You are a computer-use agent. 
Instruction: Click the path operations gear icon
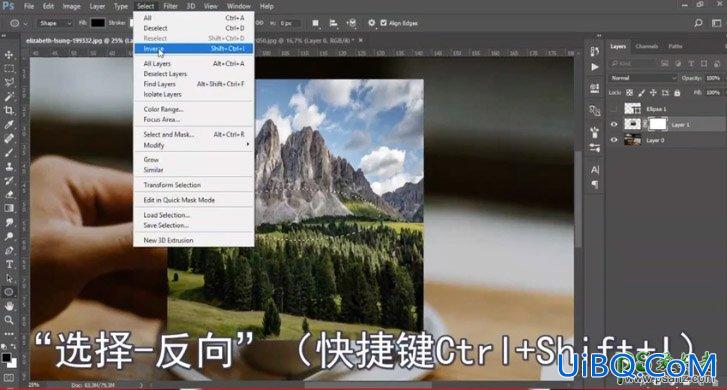tap(371, 23)
